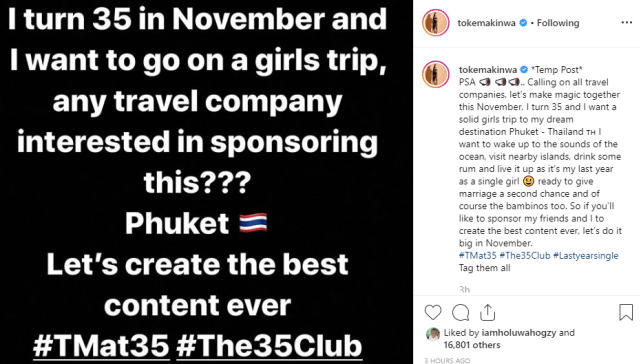Open comments with speech bubble icon
640x364 pixels.
[460, 313]
